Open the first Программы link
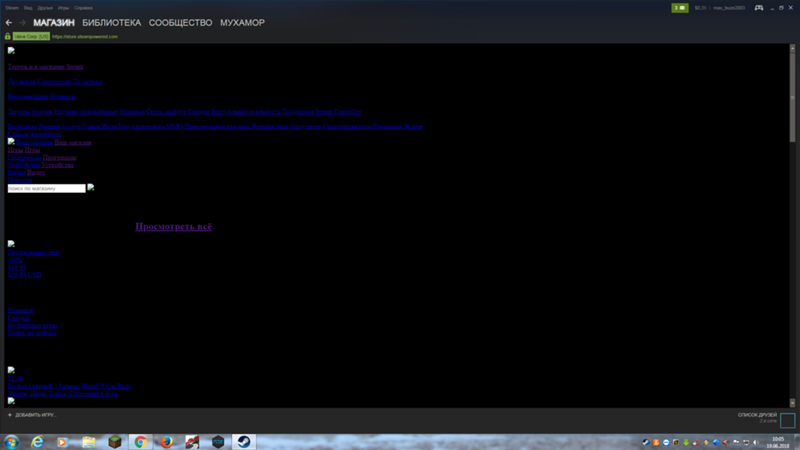 point(24,158)
